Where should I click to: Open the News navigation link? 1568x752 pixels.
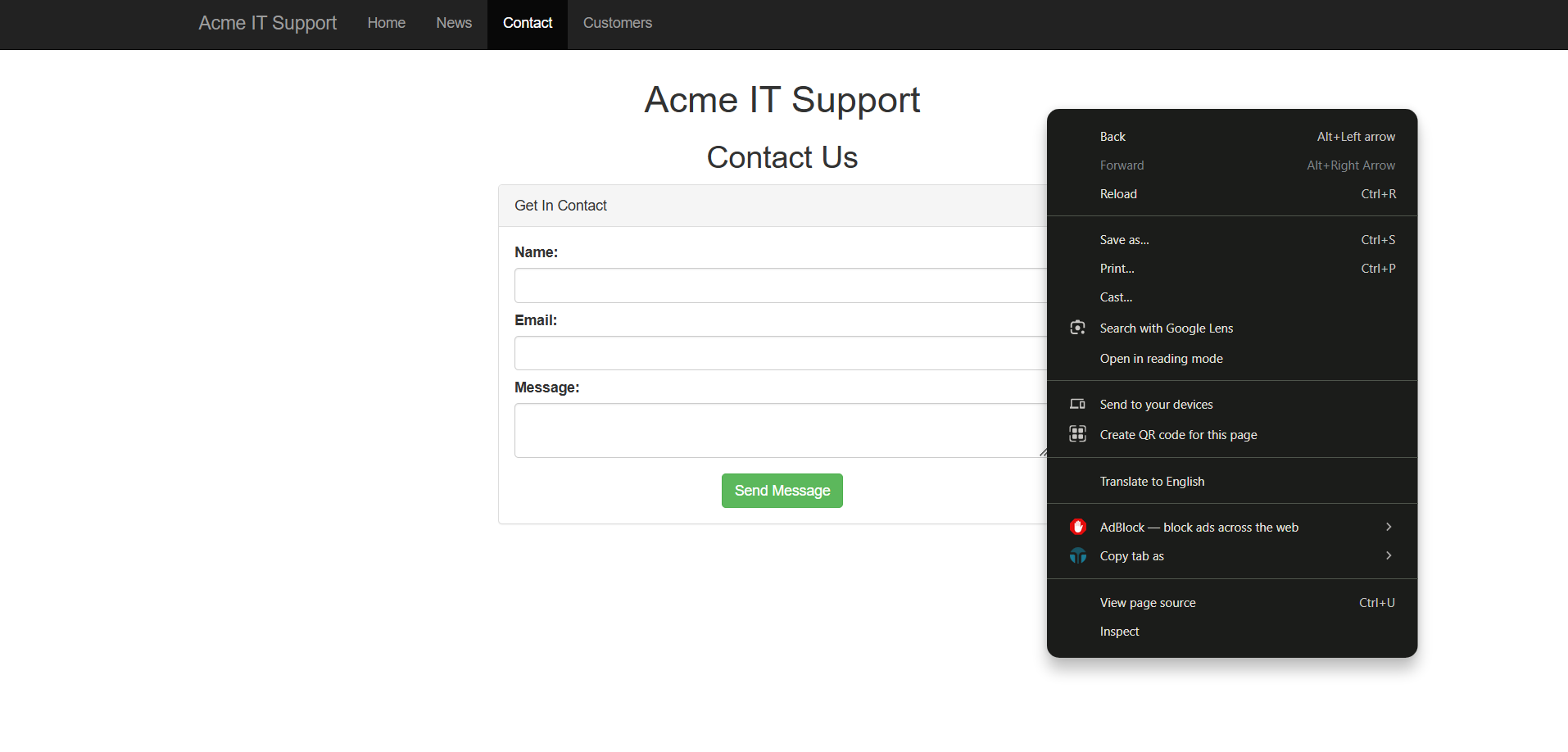coord(453,23)
